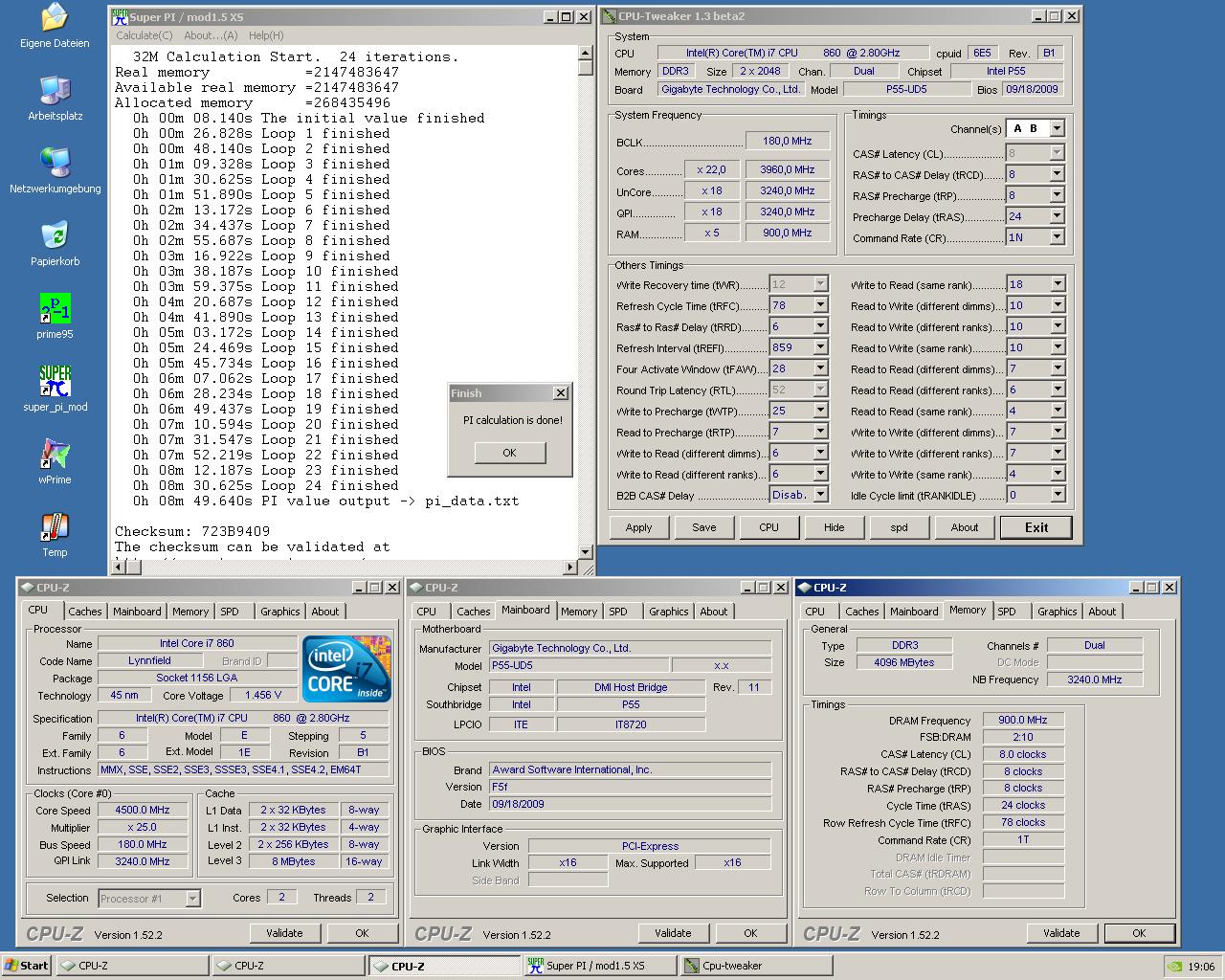
Task: Click the spd button in CPU-Tweaker
Action: coord(899,527)
